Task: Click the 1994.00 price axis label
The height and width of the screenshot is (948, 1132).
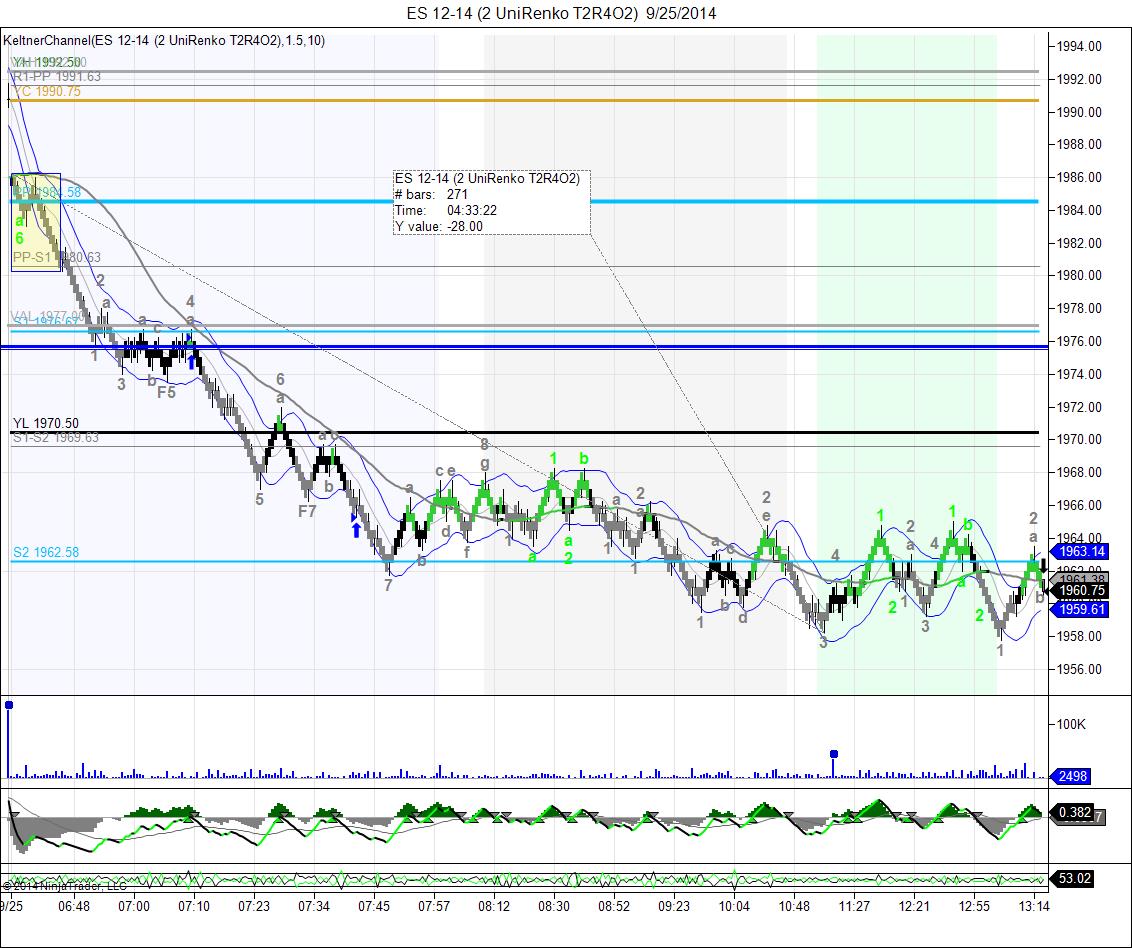Action: click(1079, 46)
